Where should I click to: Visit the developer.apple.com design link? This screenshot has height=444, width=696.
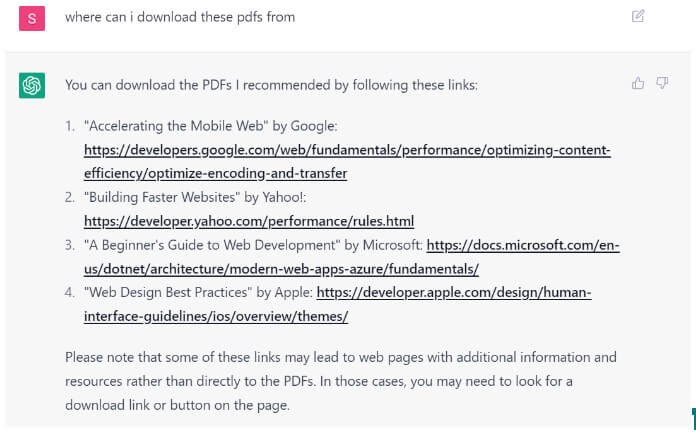(454, 293)
